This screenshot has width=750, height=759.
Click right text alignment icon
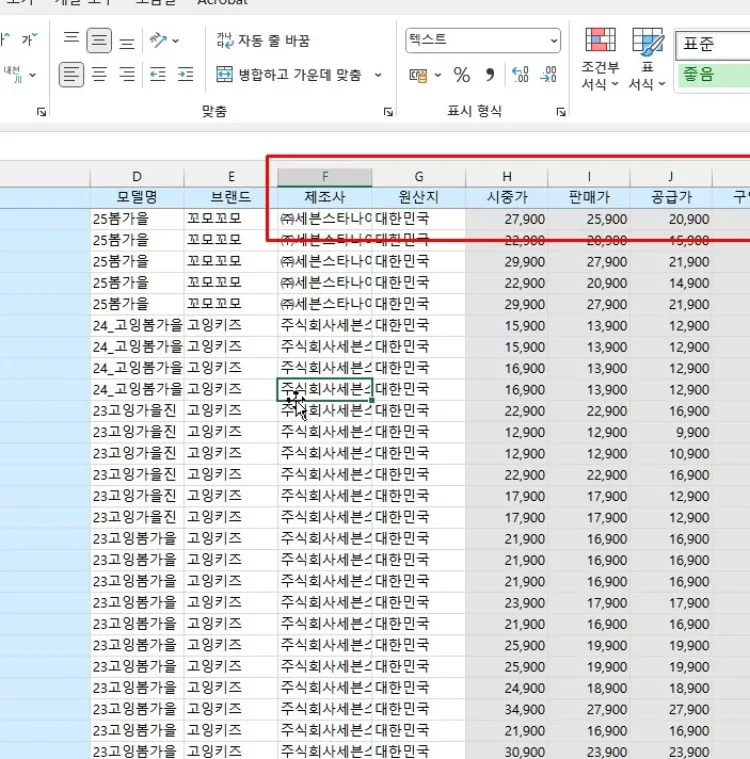point(127,75)
